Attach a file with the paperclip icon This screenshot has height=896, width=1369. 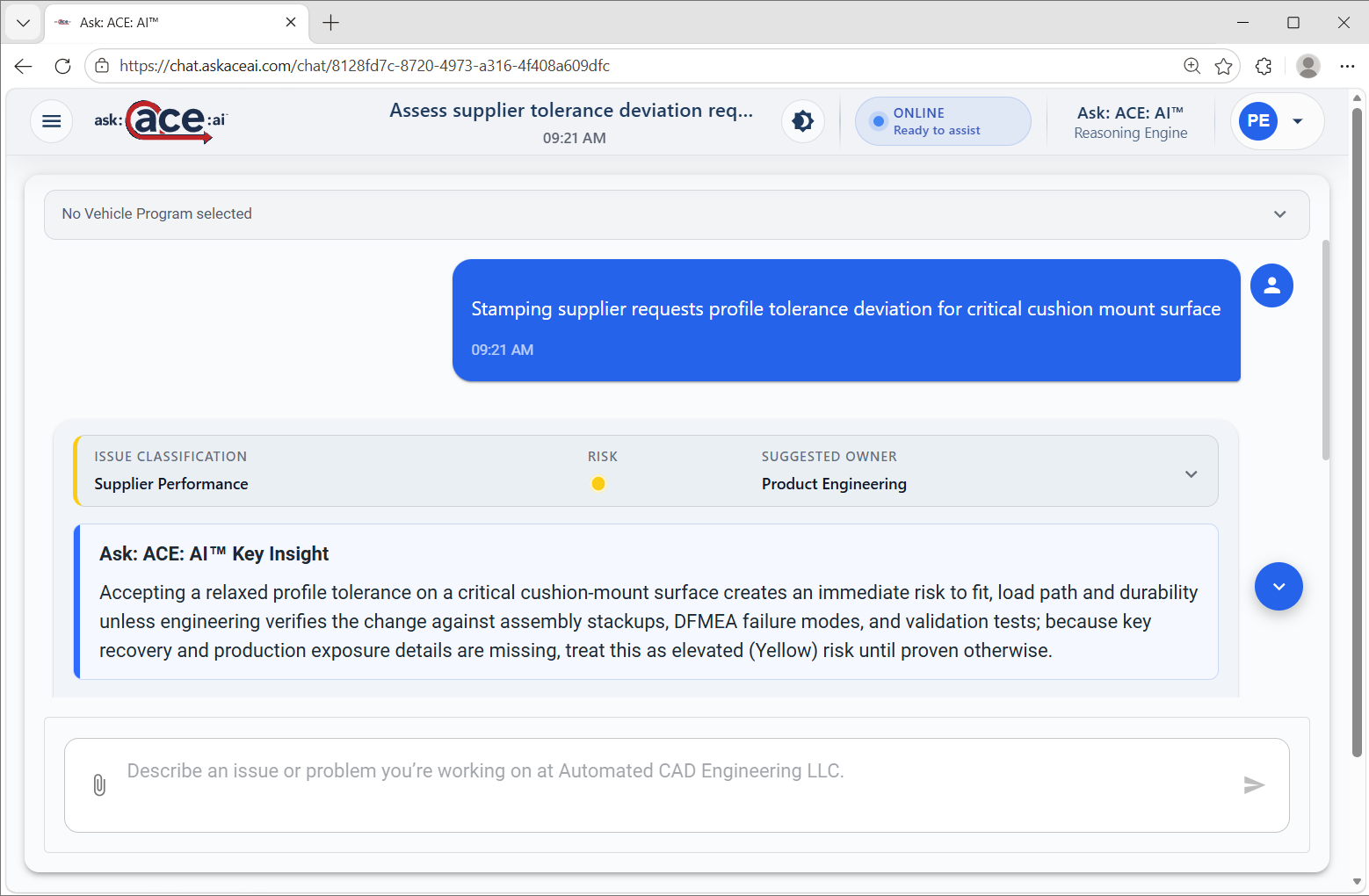[x=99, y=784]
